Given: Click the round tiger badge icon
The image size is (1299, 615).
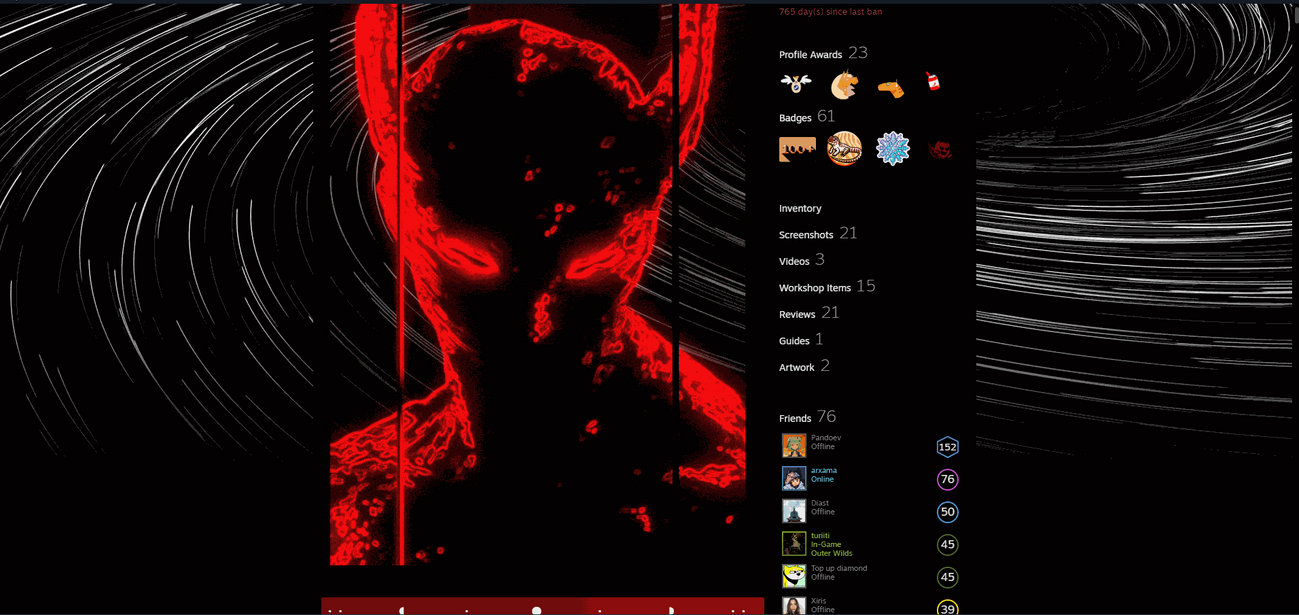Looking at the screenshot, I should coord(845,149).
